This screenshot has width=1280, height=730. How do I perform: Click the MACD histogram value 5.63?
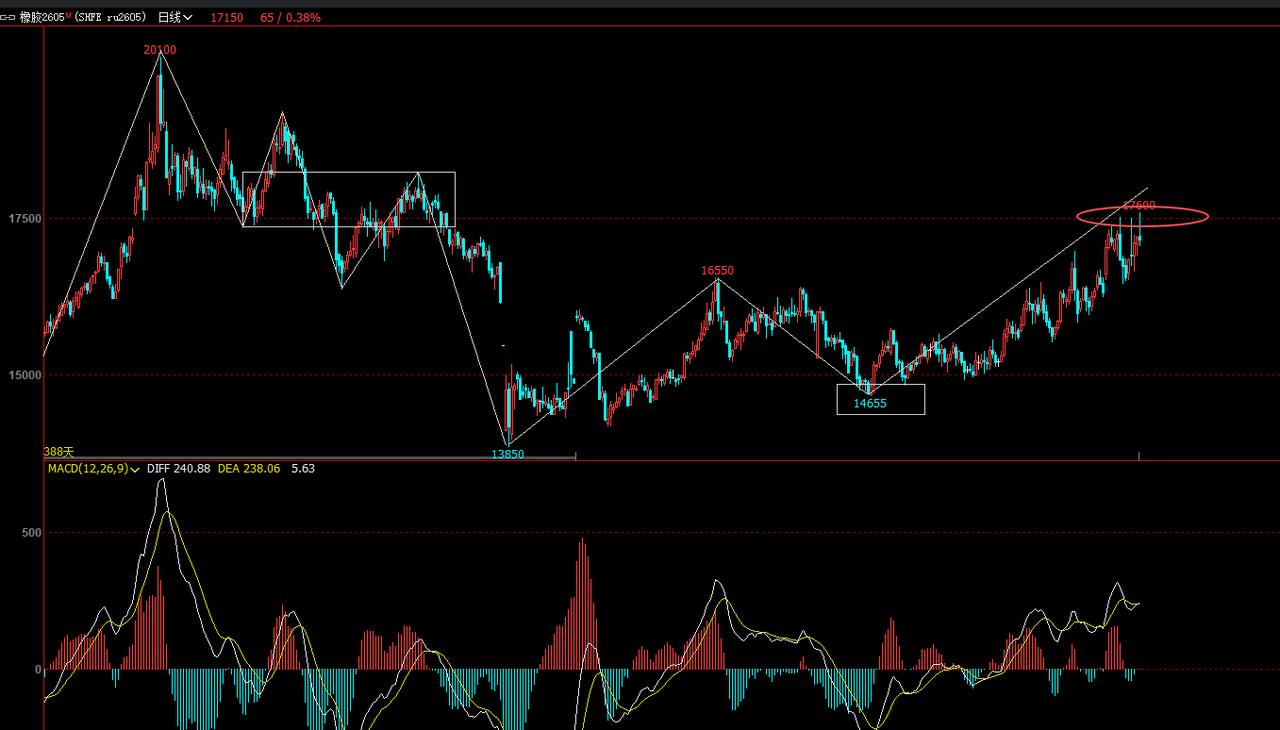[303, 468]
